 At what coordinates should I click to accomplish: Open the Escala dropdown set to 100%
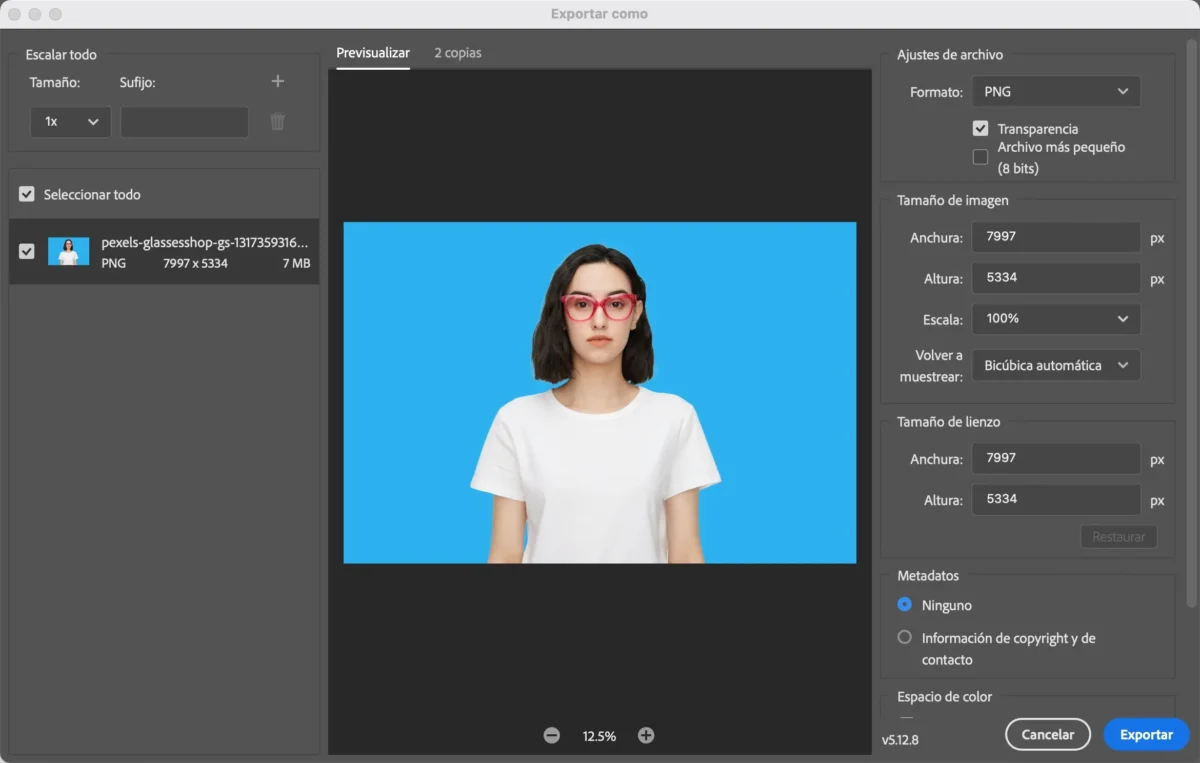1055,319
